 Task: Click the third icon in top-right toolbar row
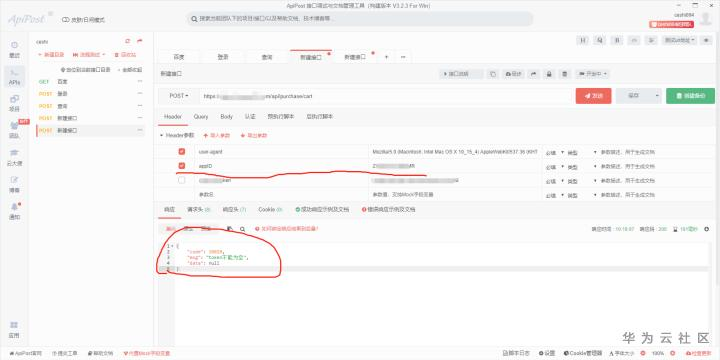(617, 40)
